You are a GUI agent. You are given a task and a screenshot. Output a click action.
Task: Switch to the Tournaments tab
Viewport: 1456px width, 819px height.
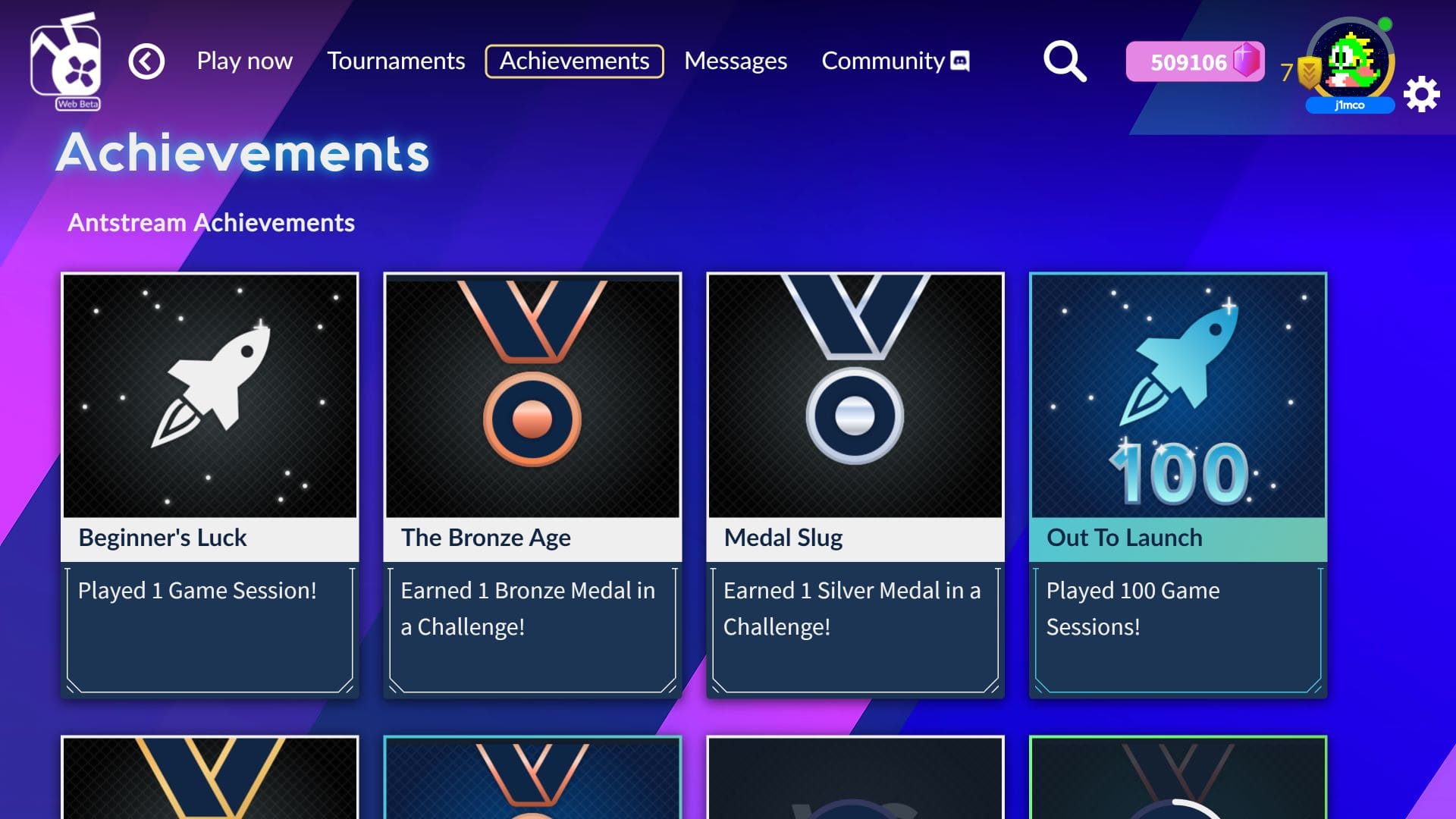[x=396, y=61]
